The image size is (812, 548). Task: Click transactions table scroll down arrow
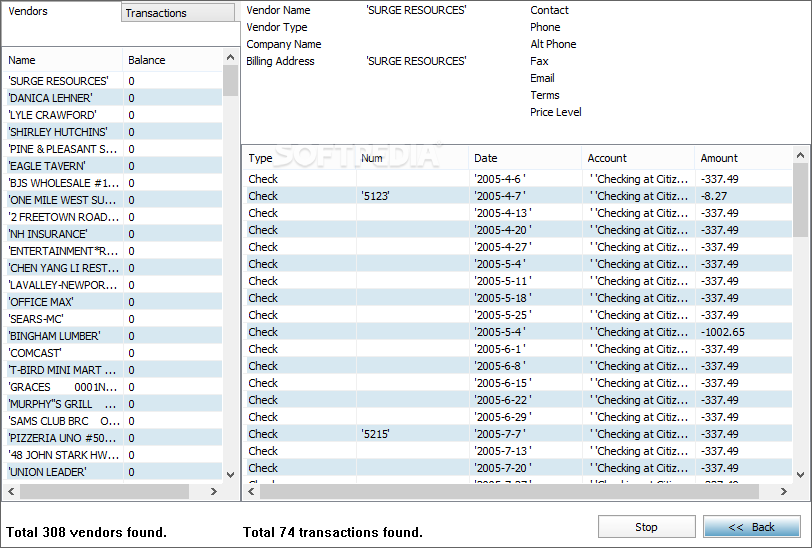pyautogui.click(x=801, y=474)
